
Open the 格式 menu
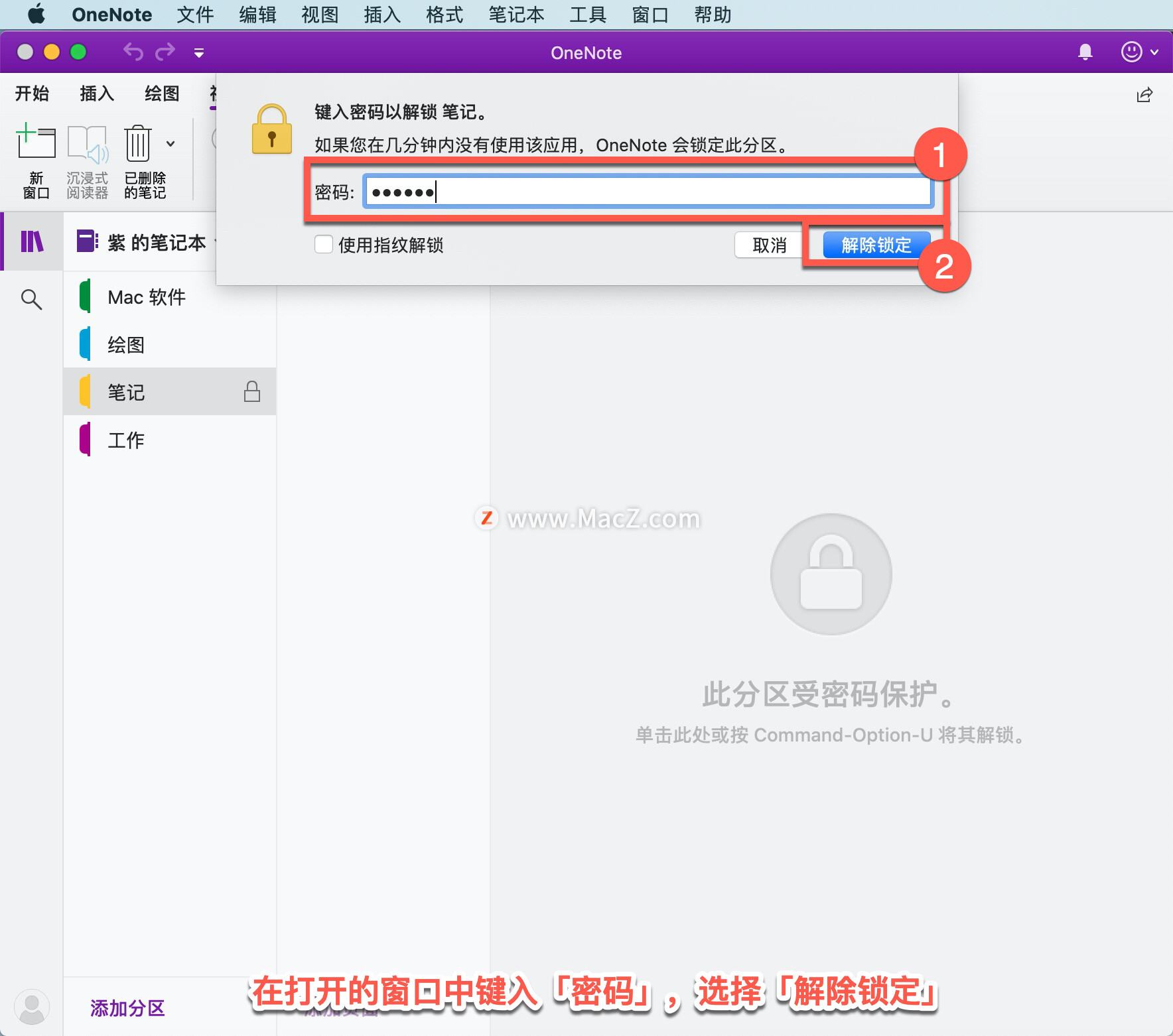[x=445, y=15]
